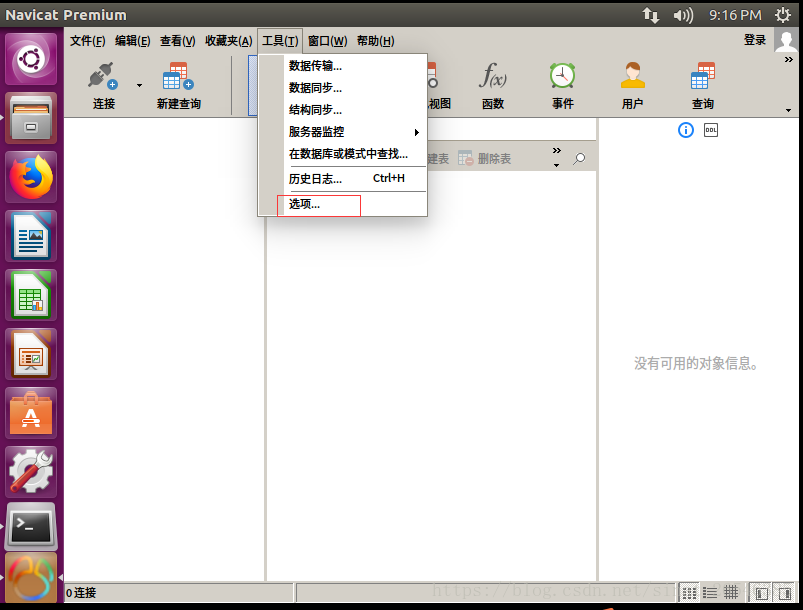Expand toolbar overflow chevron at top right

(x=789, y=60)
